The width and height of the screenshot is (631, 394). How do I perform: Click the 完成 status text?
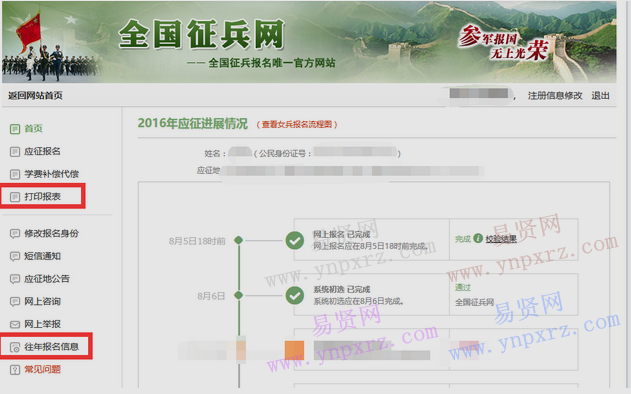pos(463,239)
